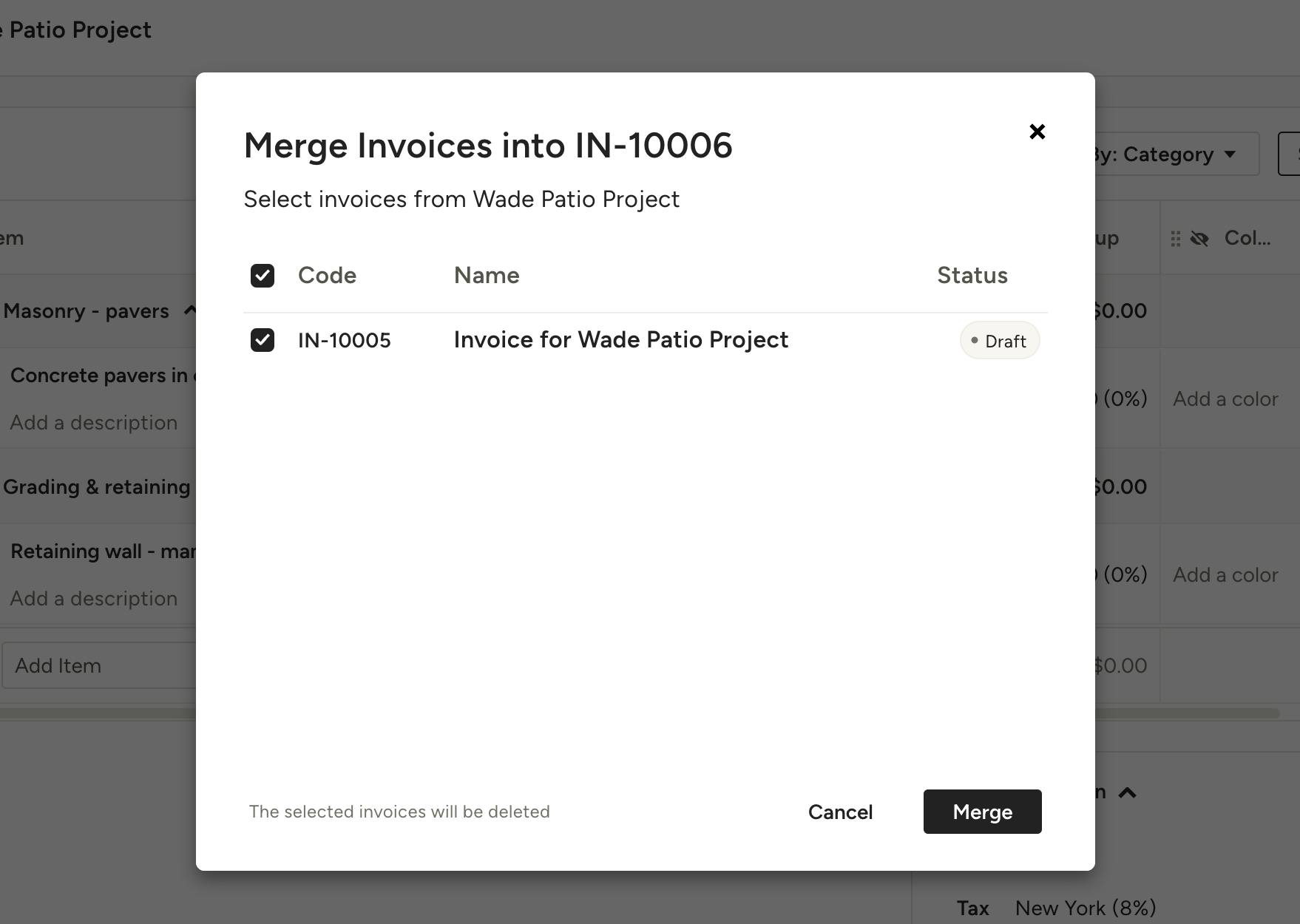Click the Merge button
Image resolution: width=1300 pixels, height=924 pixels.
point(982,812)
